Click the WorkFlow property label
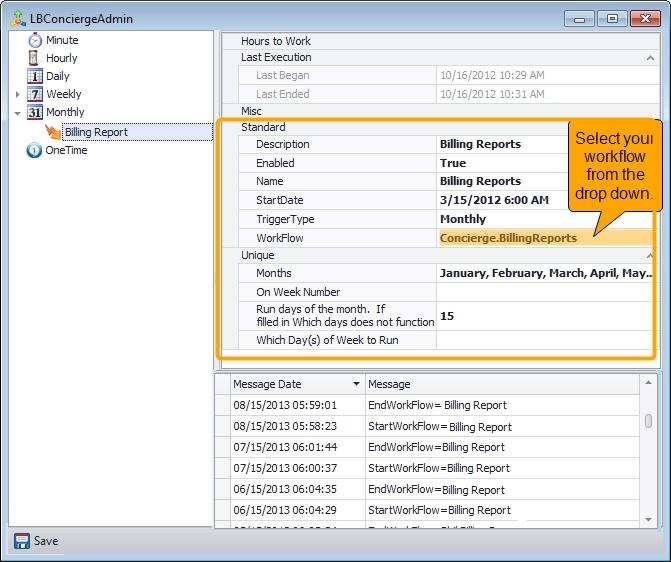Viewport: 671px width, 562px height. click(x=279, y=238)
